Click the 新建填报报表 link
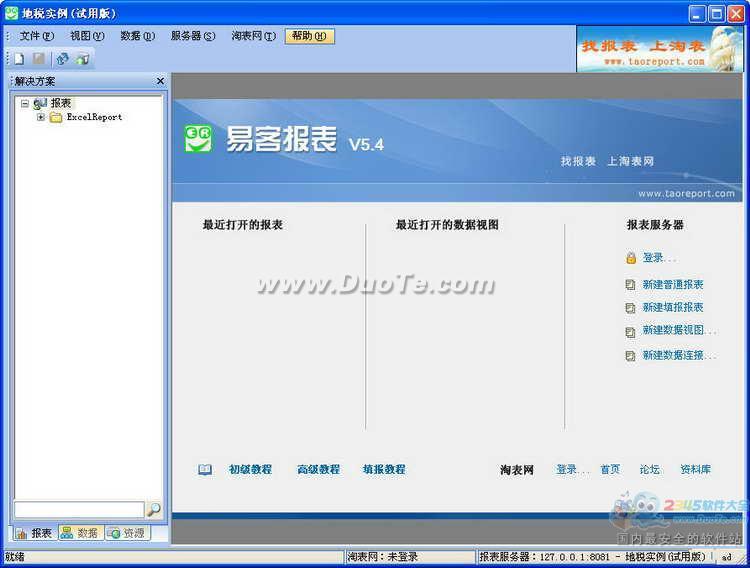The height and width of the screenshot is (568, 750). click(x=673, y=307)
